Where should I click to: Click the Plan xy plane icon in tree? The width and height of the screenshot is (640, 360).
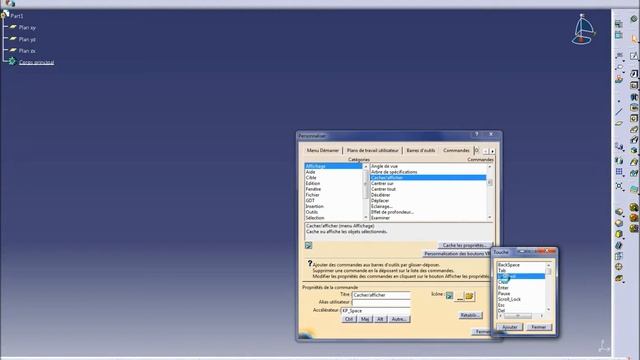pos(13,27)
